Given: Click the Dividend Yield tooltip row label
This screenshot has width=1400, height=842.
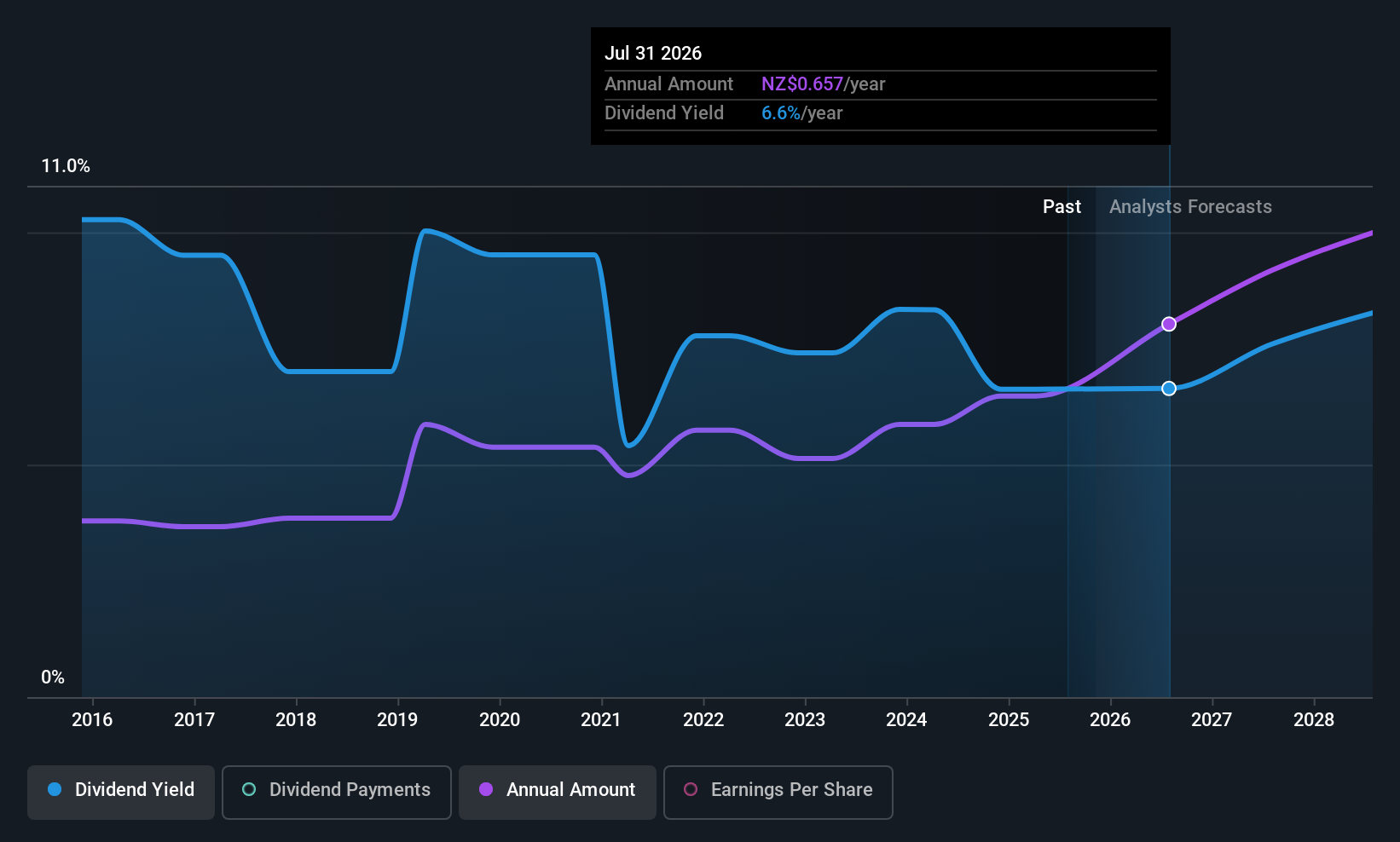Looking at the screenshot, I should pyautogui.click(x=664, y=113).
